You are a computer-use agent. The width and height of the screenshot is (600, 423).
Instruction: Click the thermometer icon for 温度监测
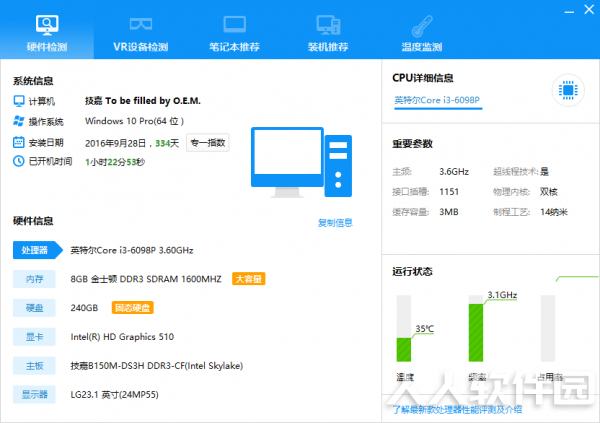(x=422, y=25)
